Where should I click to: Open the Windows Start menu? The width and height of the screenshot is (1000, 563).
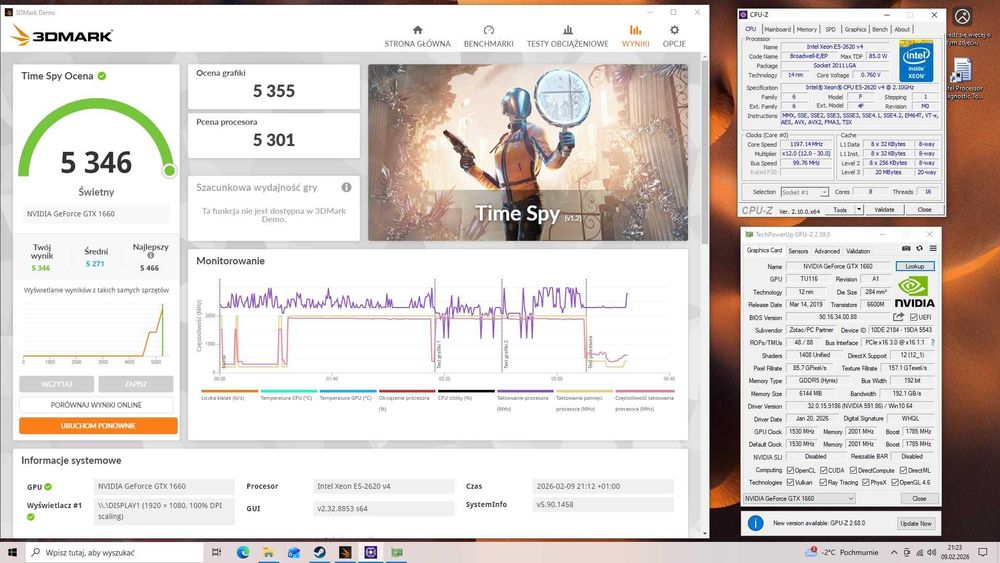click(12, 552)
